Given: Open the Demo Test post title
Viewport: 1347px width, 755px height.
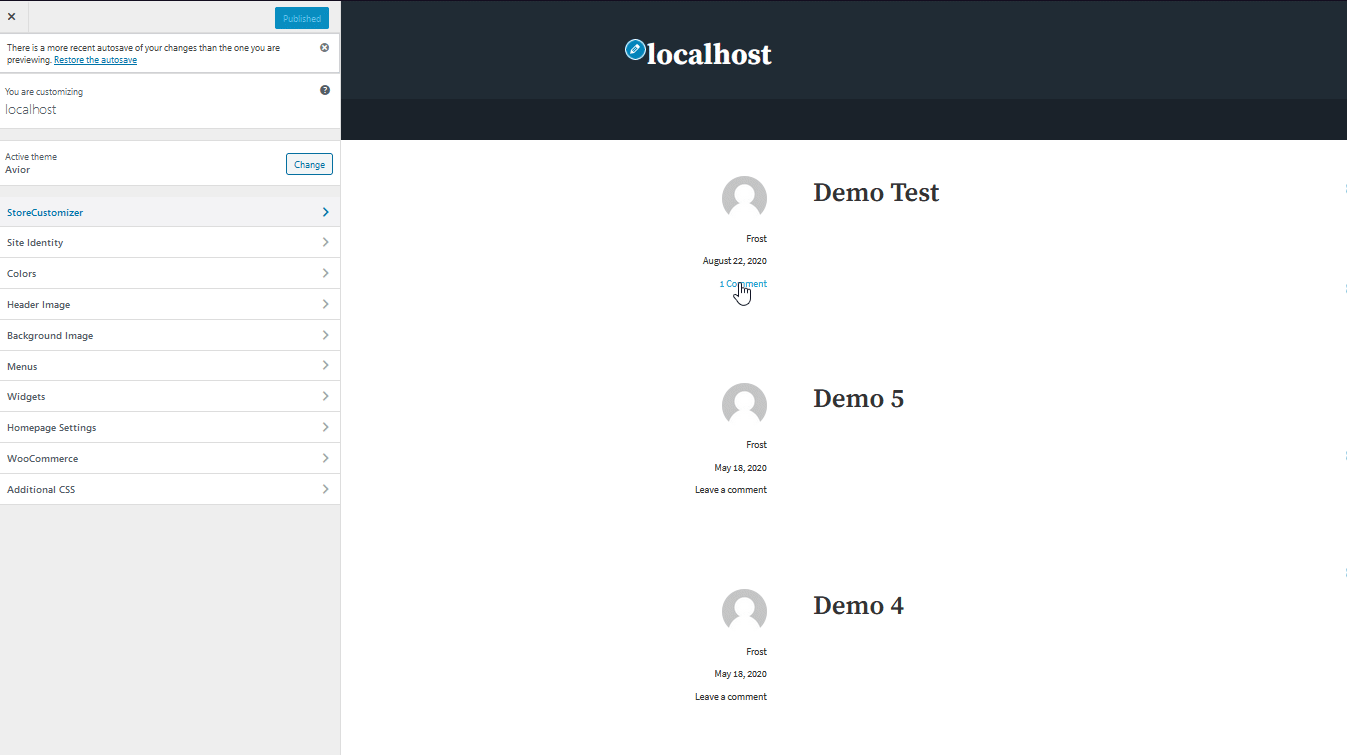Looking at the screenshot, I should click(875, 192).
